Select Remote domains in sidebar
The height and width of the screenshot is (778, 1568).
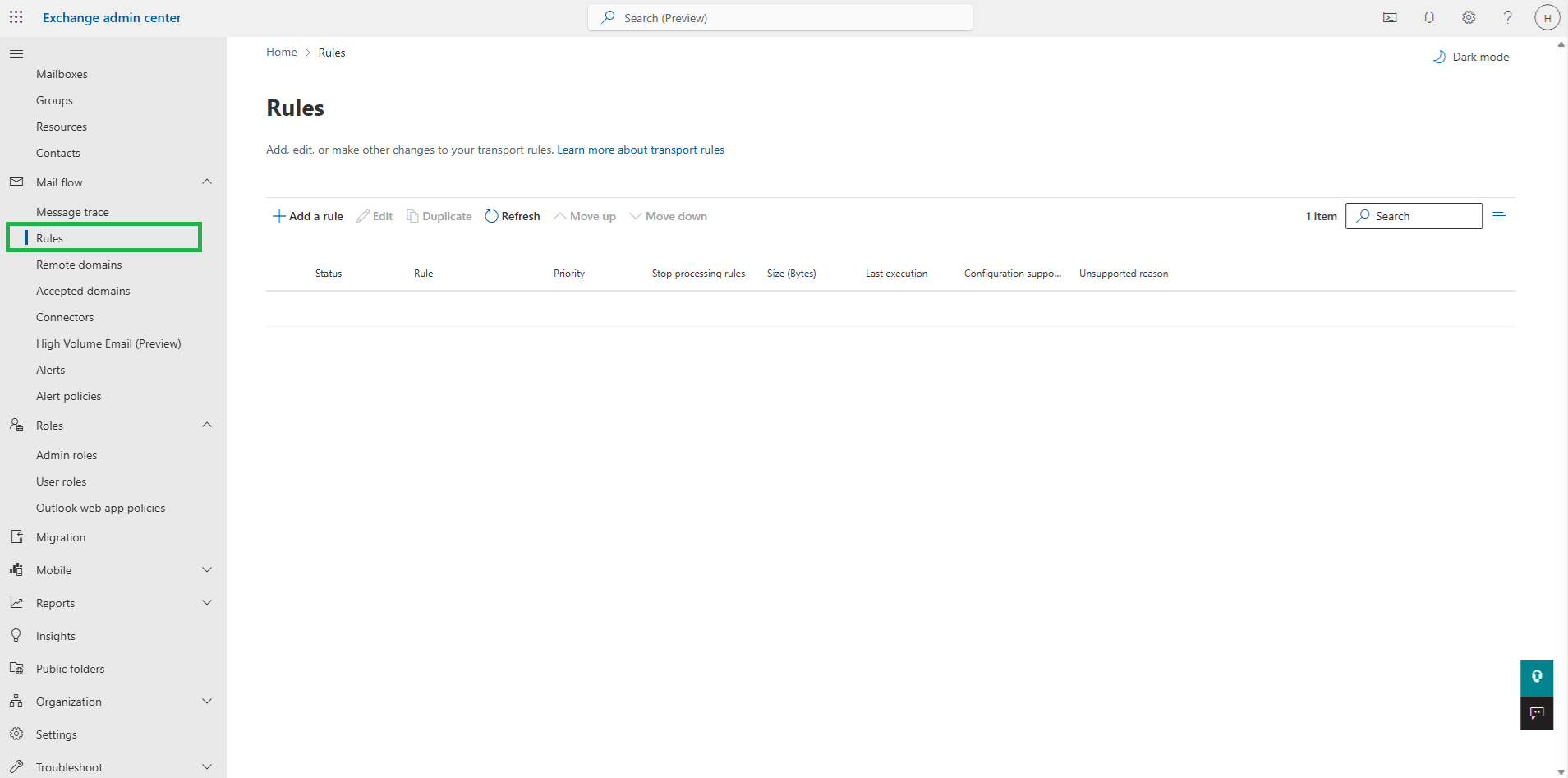click(x=79, y=265)
